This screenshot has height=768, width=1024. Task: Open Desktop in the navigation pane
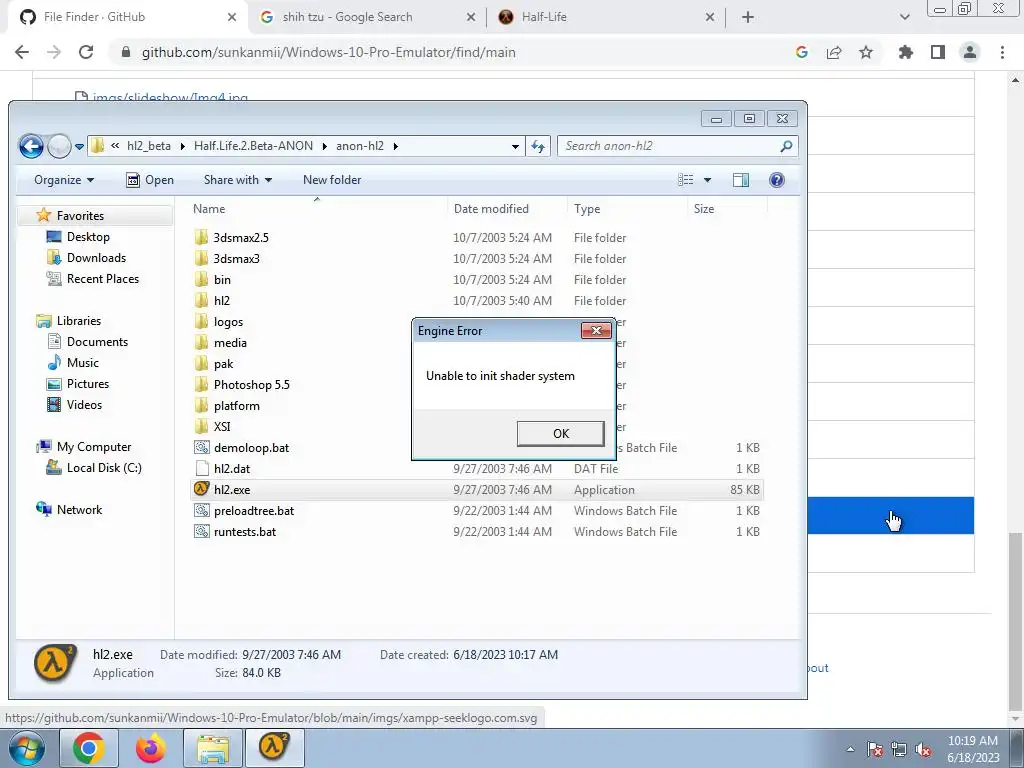click(88, 236)
